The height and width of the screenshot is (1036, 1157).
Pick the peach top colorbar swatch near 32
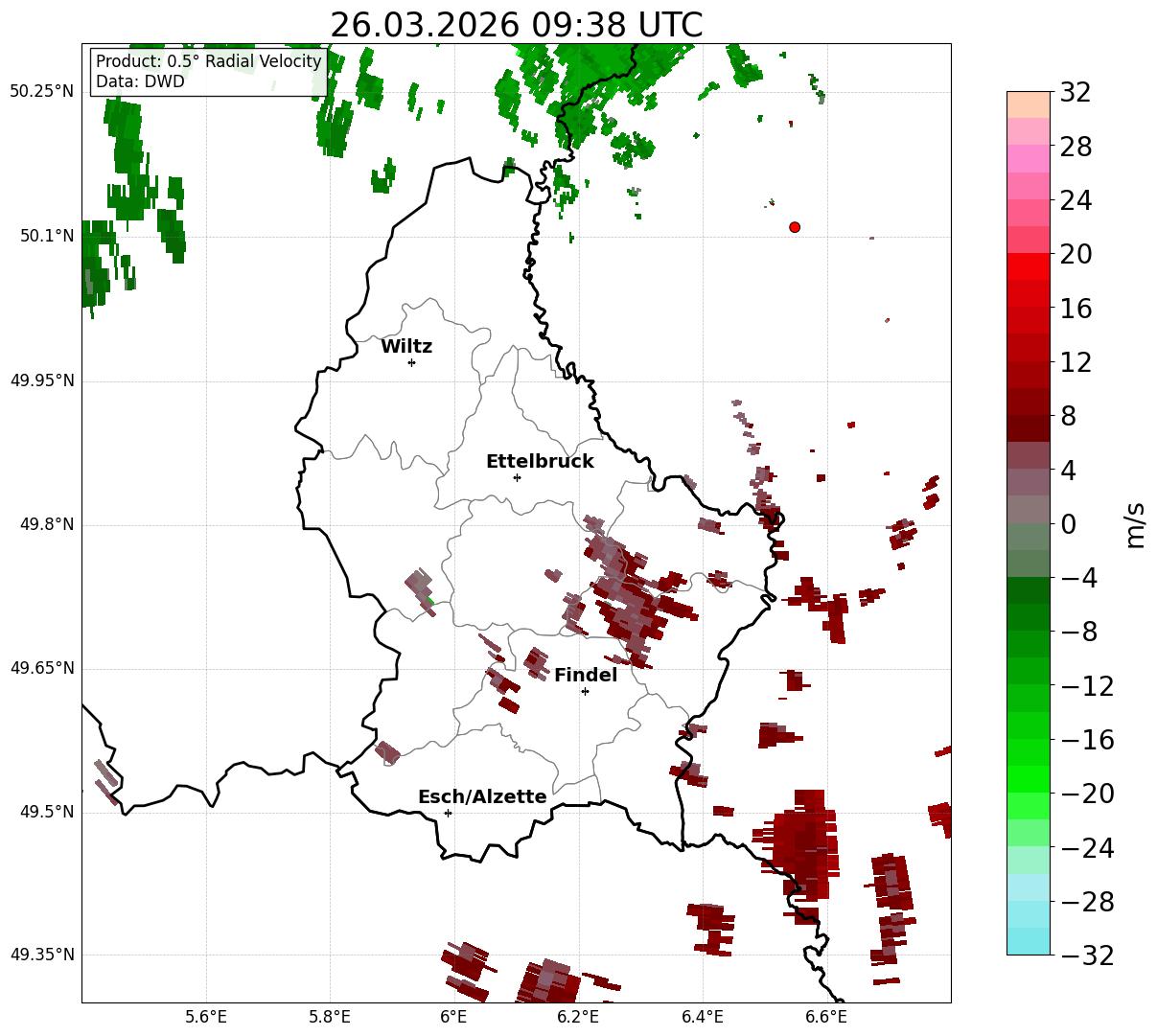point(1029,104)
